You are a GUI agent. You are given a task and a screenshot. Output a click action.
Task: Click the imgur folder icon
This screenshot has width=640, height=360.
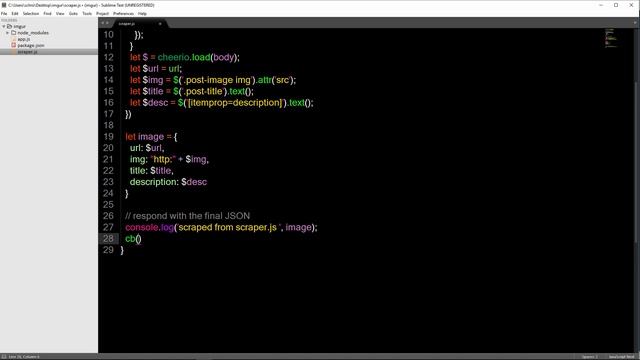[x=9, y=26]
